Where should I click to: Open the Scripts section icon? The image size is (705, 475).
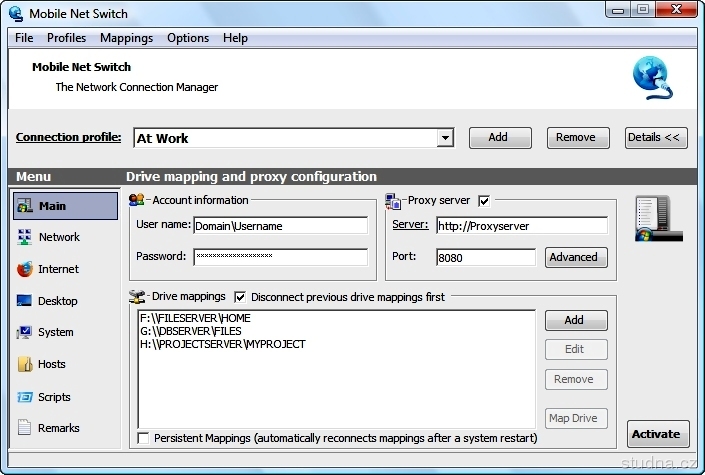pyautogui.click(x=24, y=397)
